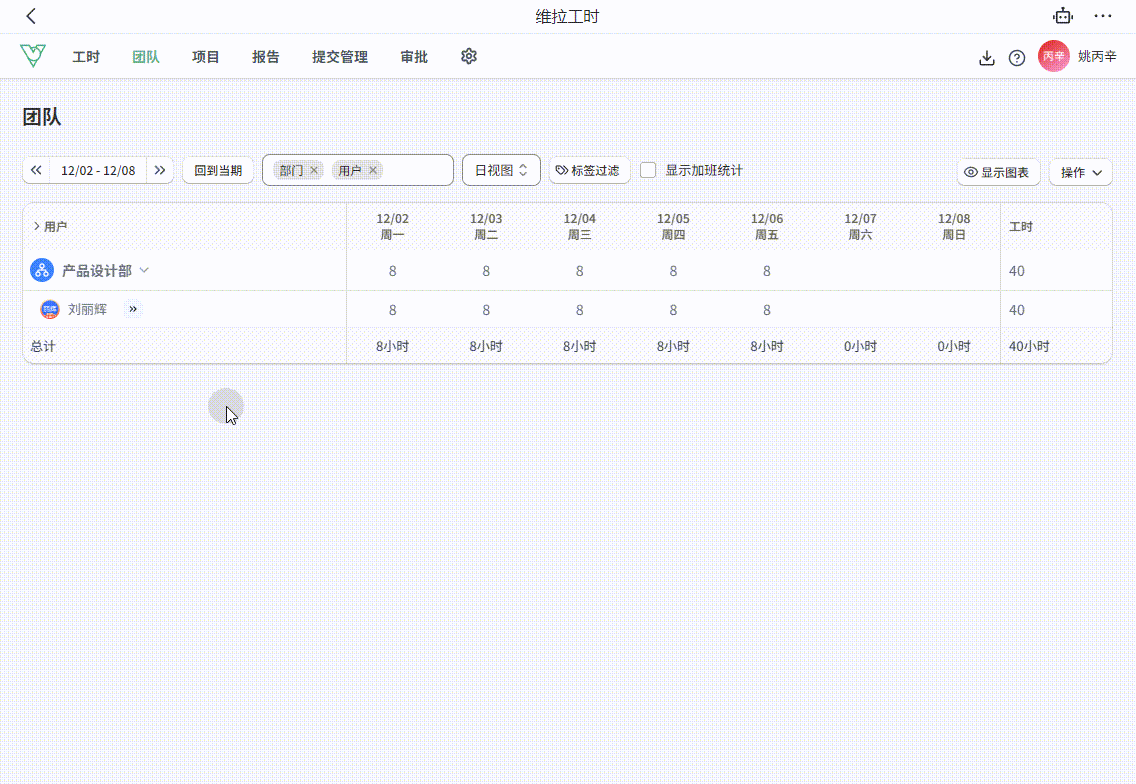Enable 显示加班统计 checkbox
The height and width of the screenshot is (784, 1136).
648,170
